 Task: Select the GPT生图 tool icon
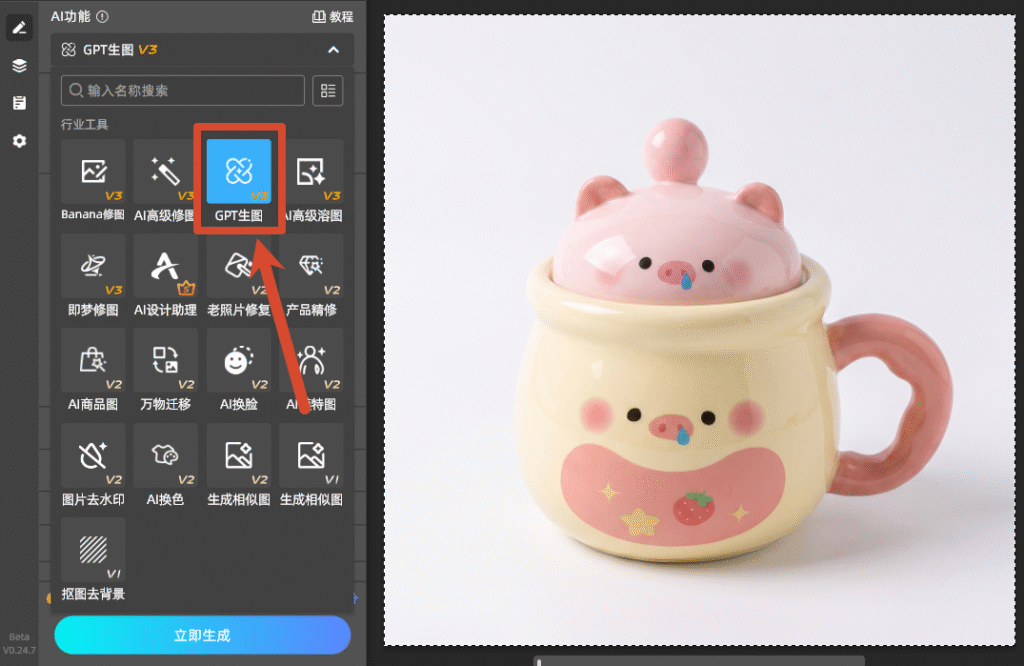coord(238,171)
